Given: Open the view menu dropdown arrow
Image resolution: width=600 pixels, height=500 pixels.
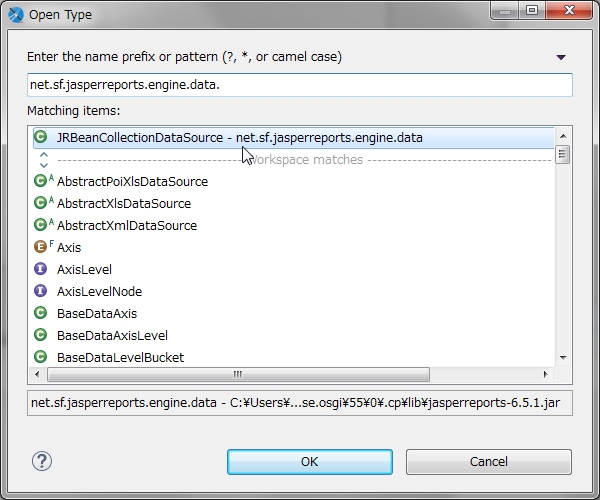Looking at the screenshot, I should pyautogui.click(x=561, y=57).
